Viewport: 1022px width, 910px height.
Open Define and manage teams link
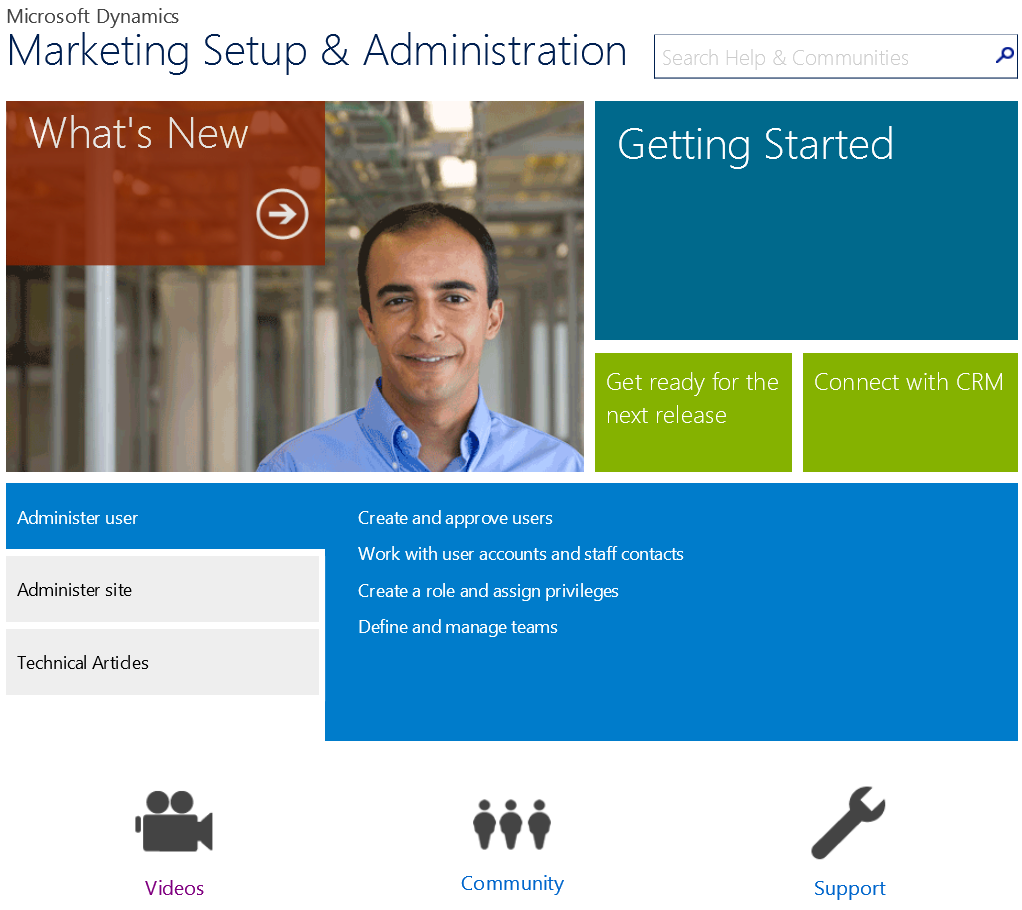point(458,627)
